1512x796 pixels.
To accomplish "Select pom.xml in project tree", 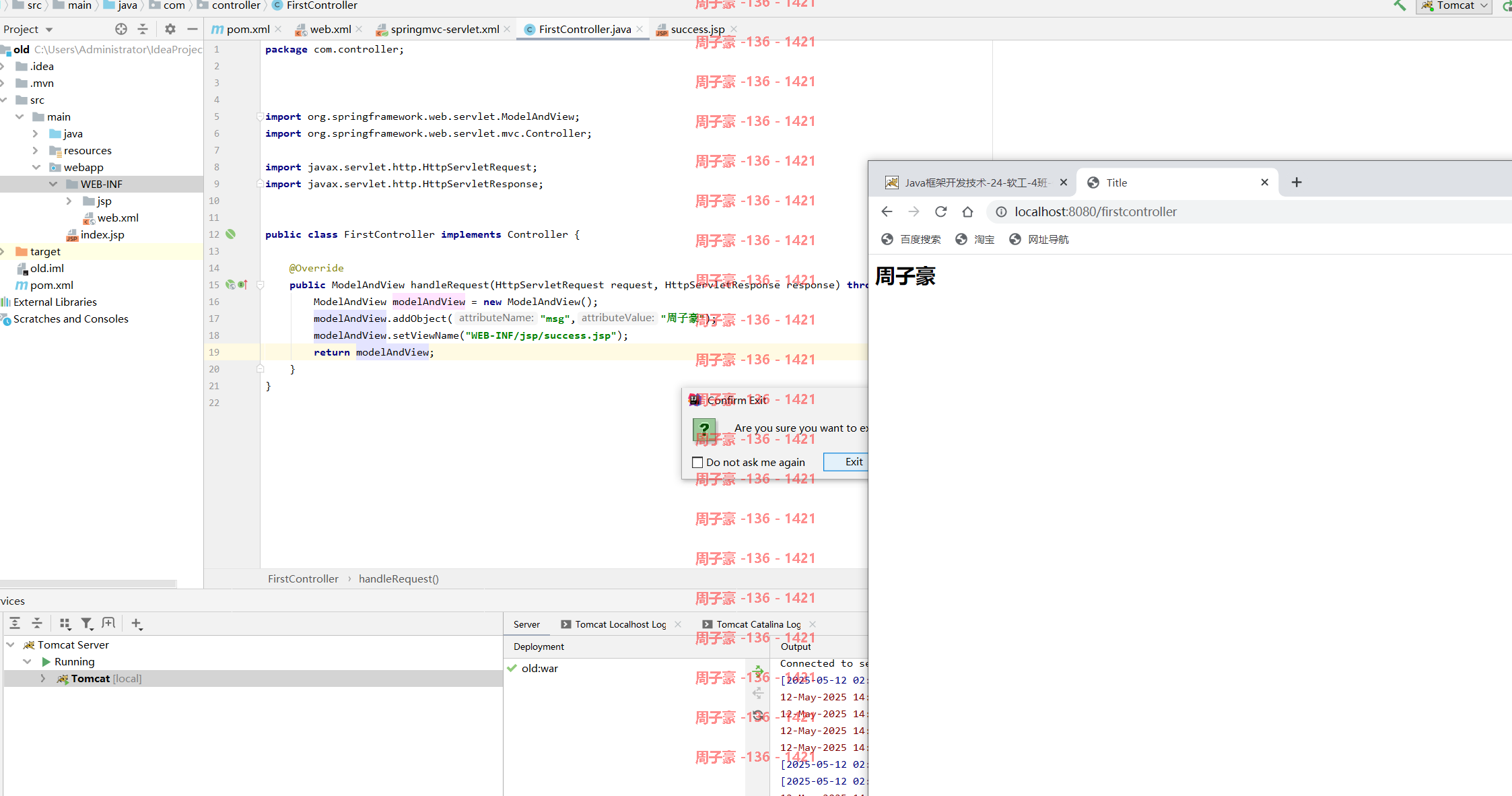I will pyautogui.click(x=44, y=285).
